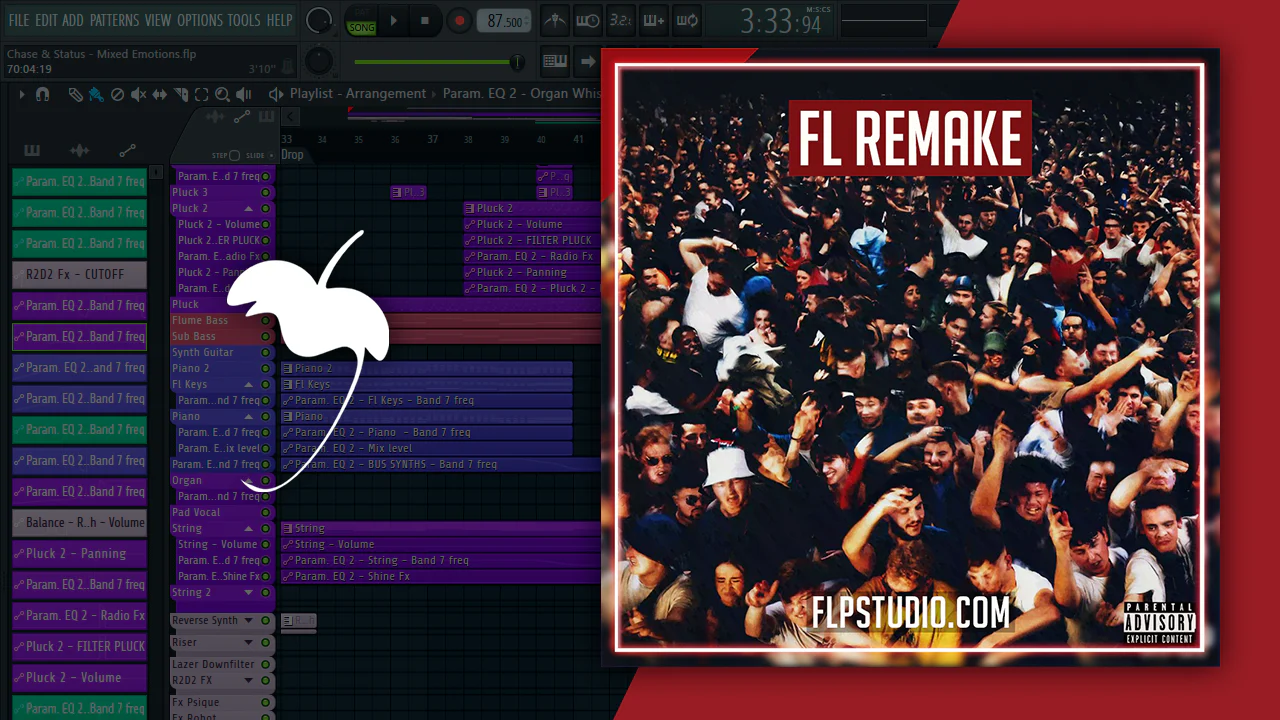This screenshot has width=1280, height=720.
Task: Click the automation icon above track headers
Action: point(241,117)
